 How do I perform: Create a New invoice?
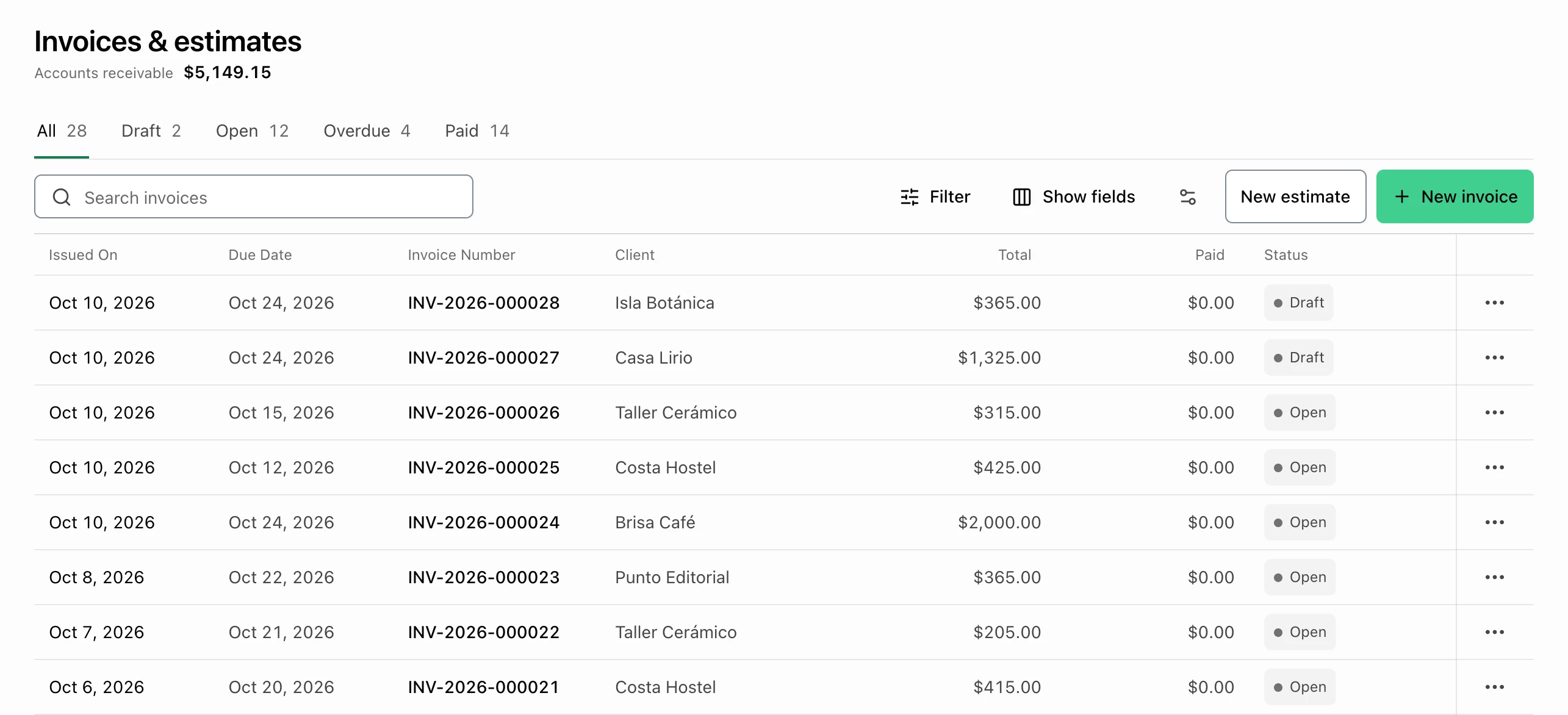[1455, 196]
